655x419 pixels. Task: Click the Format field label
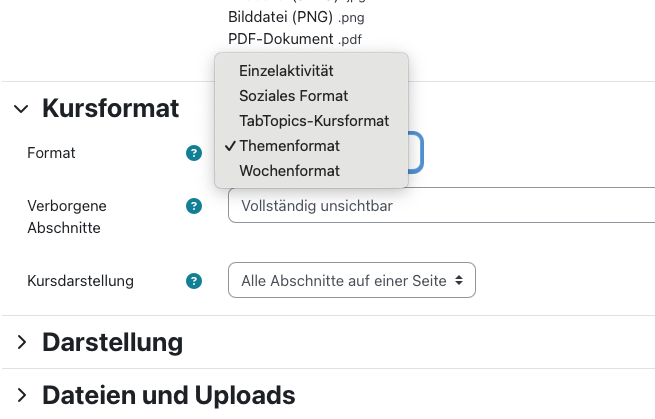pos(51,153)
